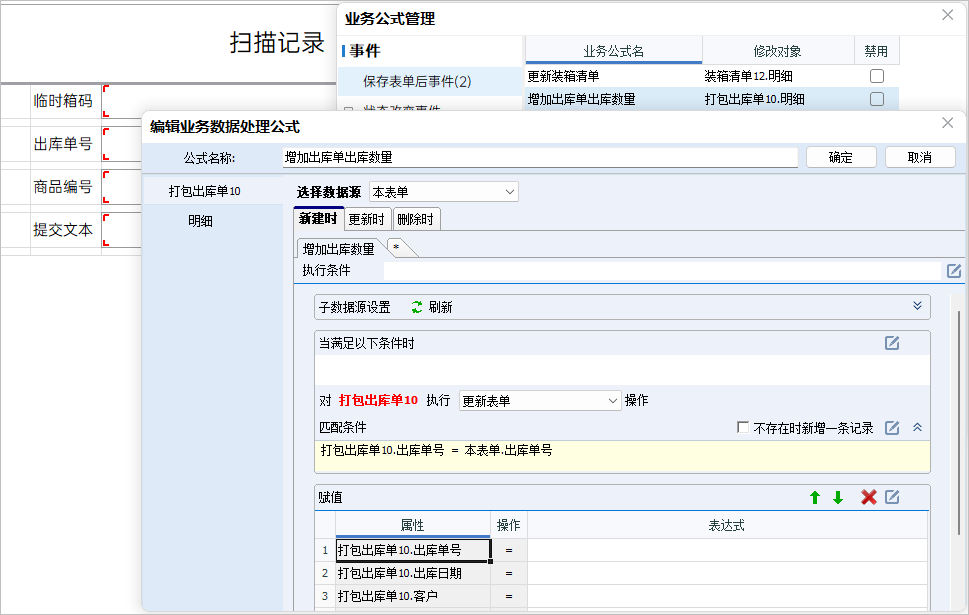The height and width of the screenshot is (615, 969).
Task: Click row number 2 header
Action: tap(325, 574)
